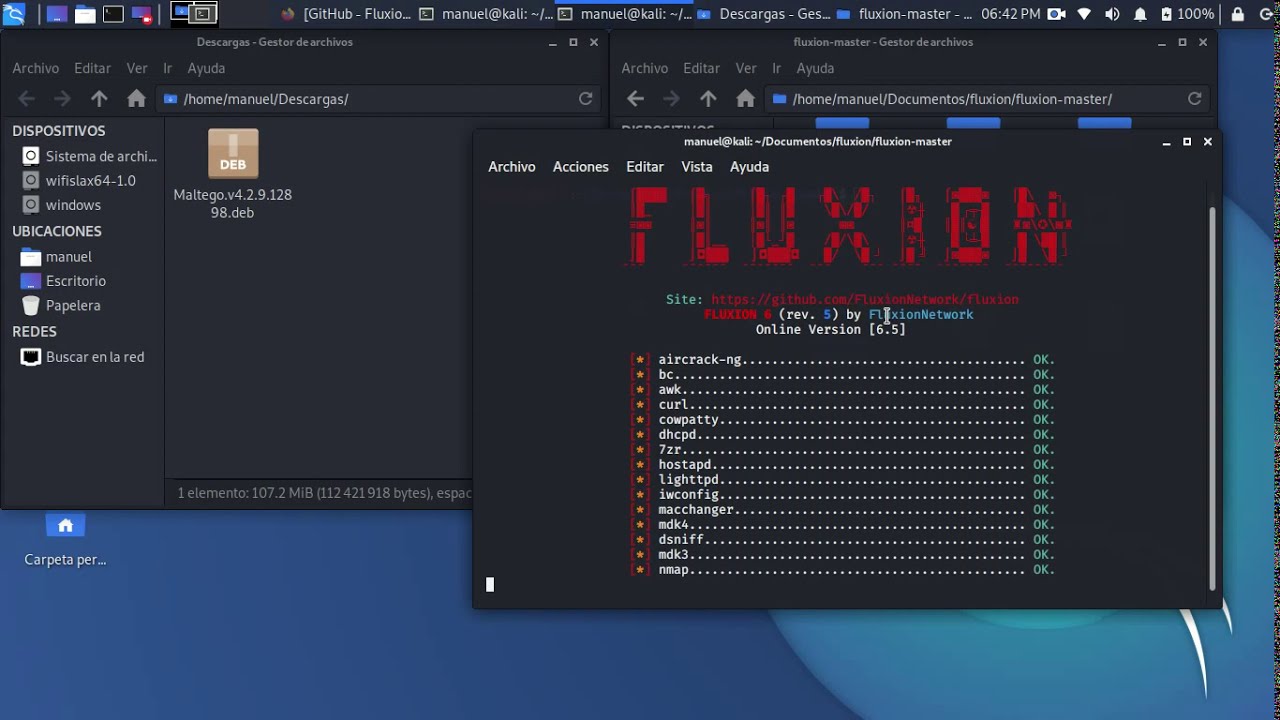Open Papelera trash in sidebar
The image size is (1280, 720).
pyautogui.click(x=62, y=306)
